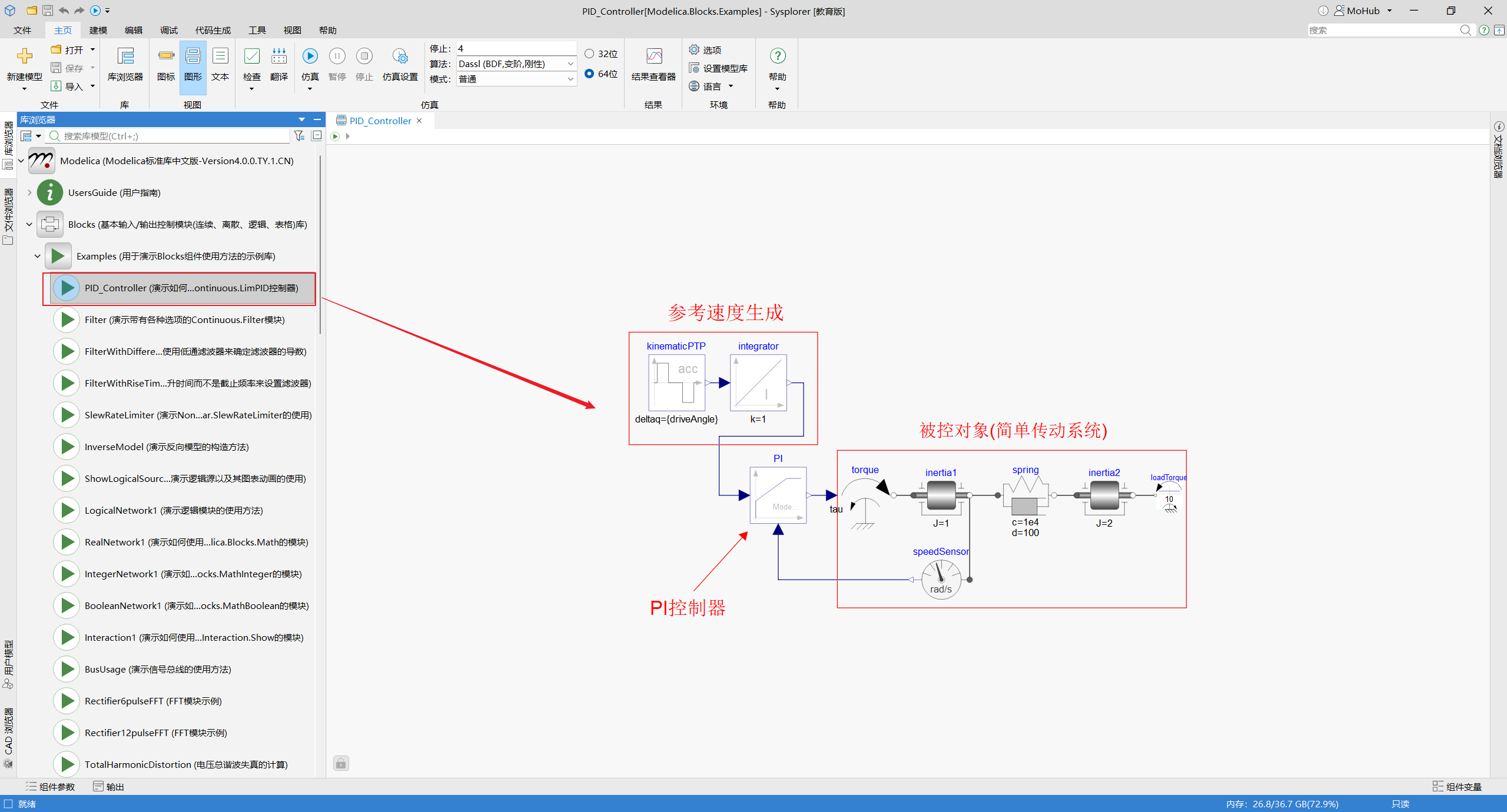Select the 64位 radio button
Image resolution: width=1507 pixels, height=812 pixels.
(589, 74)
